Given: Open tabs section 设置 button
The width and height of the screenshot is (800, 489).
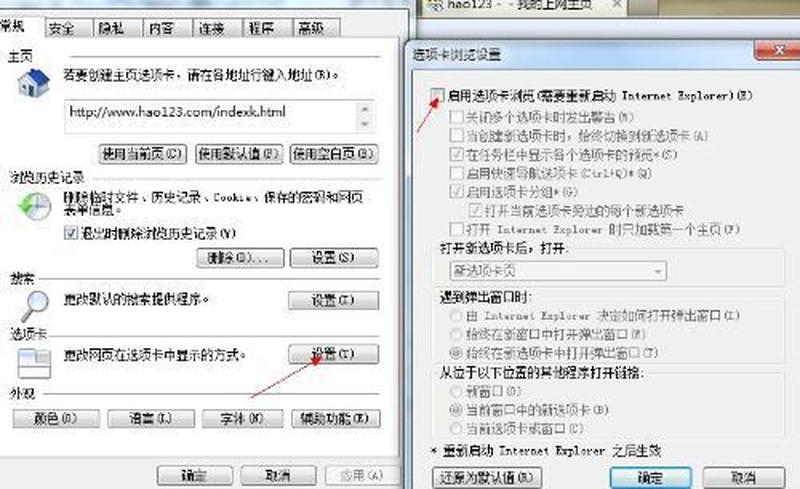Looking at the screenshot, I should 334,354.
